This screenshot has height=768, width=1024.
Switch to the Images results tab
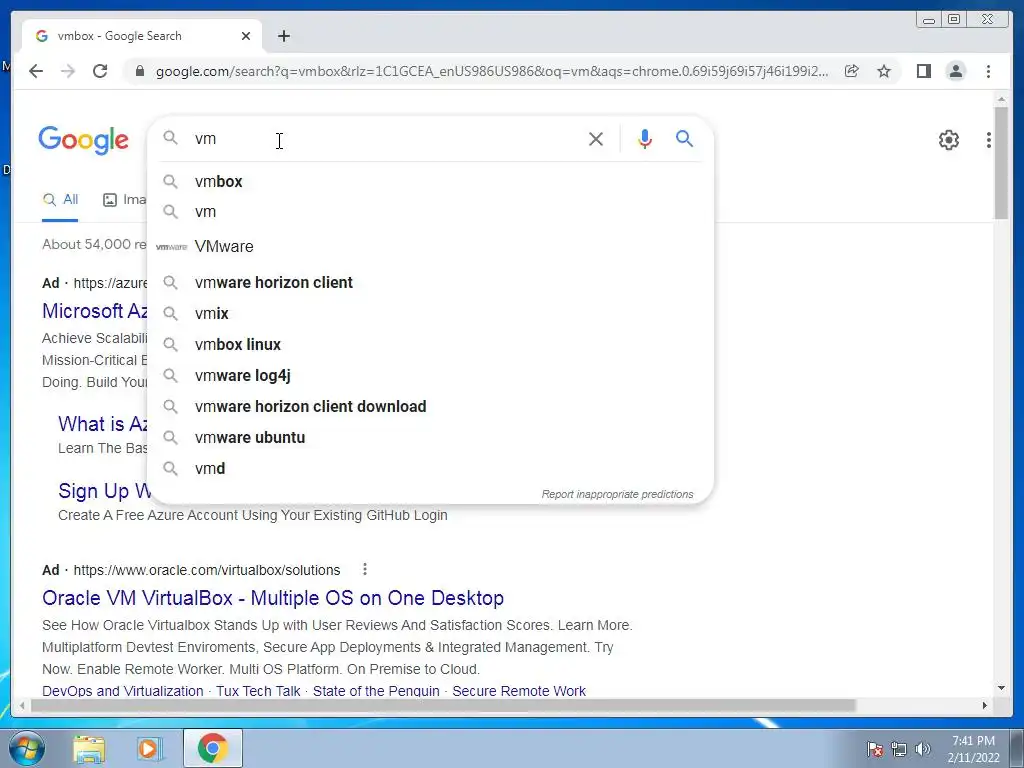(x=124, y=200)
